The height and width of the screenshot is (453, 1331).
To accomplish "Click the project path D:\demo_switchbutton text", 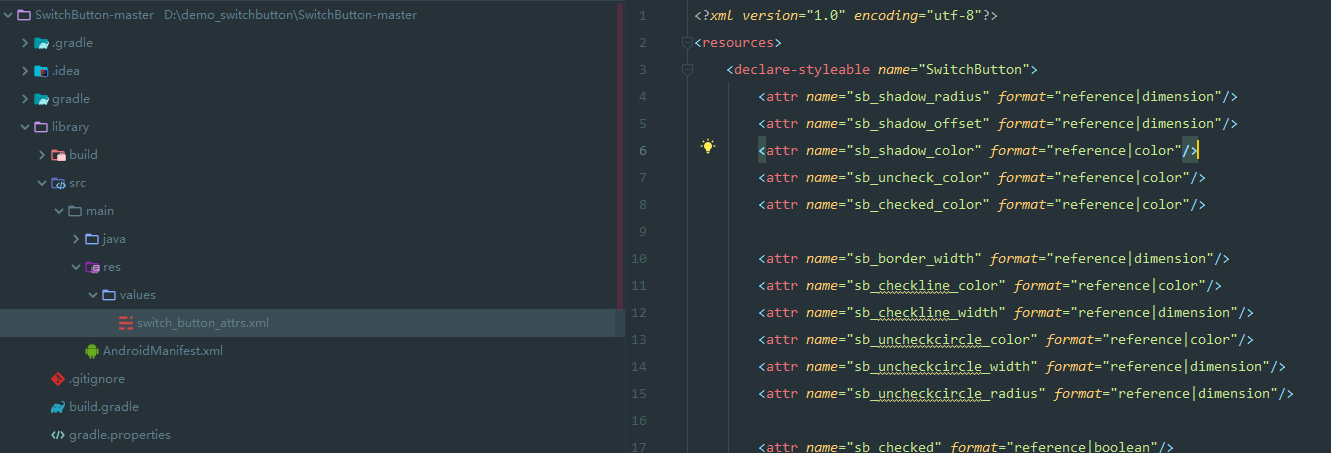I will [x=291, y=15].
